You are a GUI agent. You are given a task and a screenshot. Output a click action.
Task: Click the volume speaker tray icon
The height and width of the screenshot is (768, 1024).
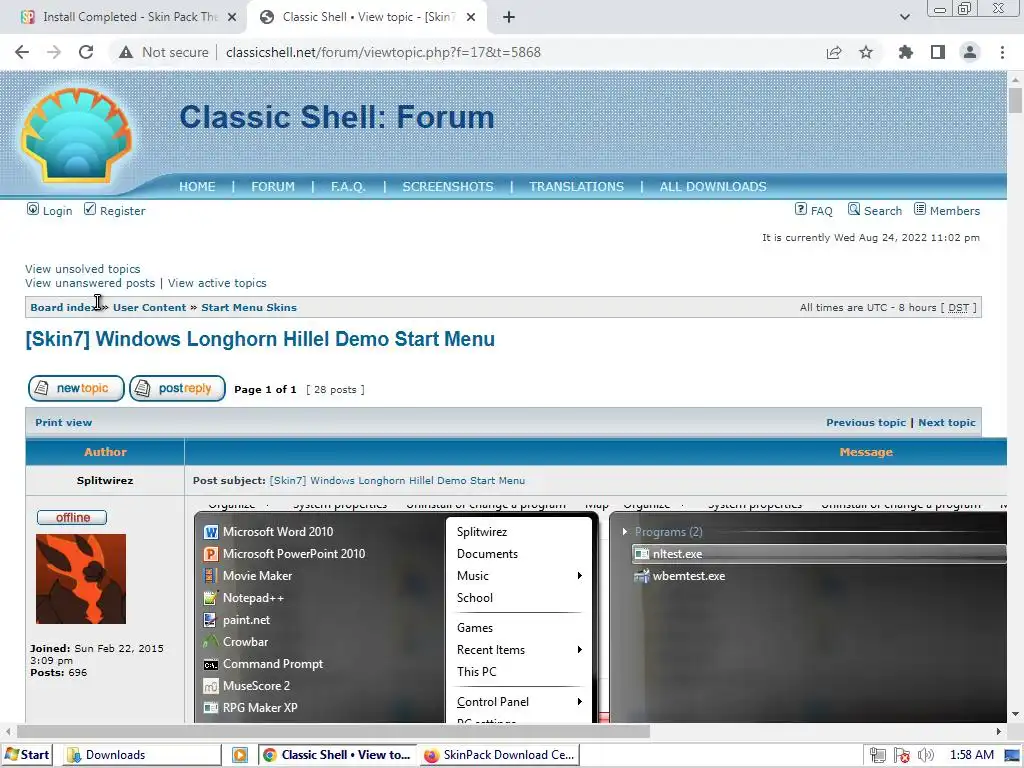pos(925,755)
